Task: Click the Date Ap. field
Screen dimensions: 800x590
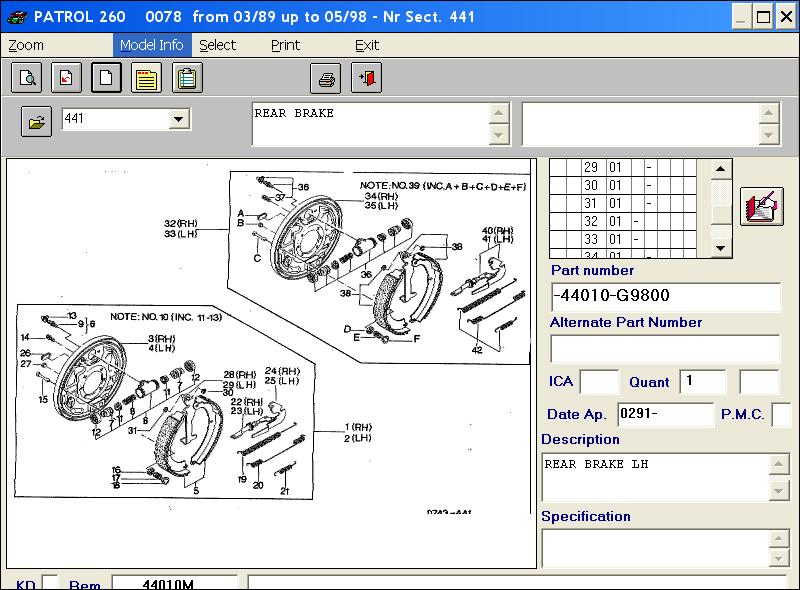Action: click(665, 414)
